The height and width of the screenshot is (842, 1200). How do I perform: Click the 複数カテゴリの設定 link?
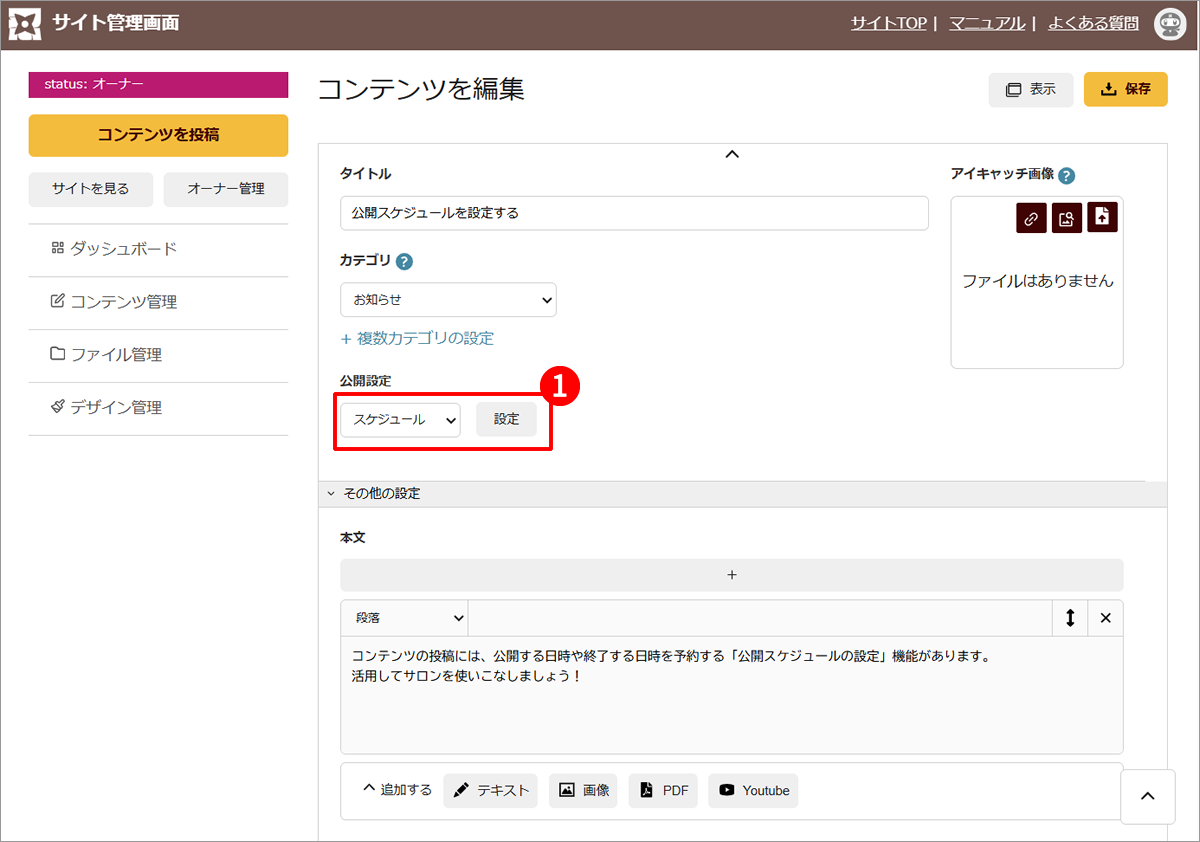(417, 338)
